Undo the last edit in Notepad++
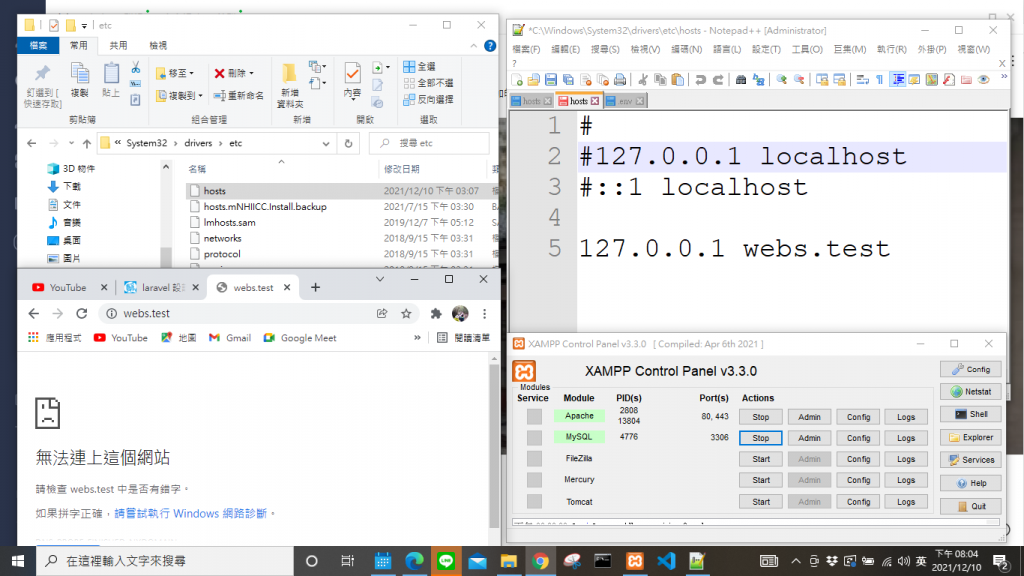 coord(701,80)
